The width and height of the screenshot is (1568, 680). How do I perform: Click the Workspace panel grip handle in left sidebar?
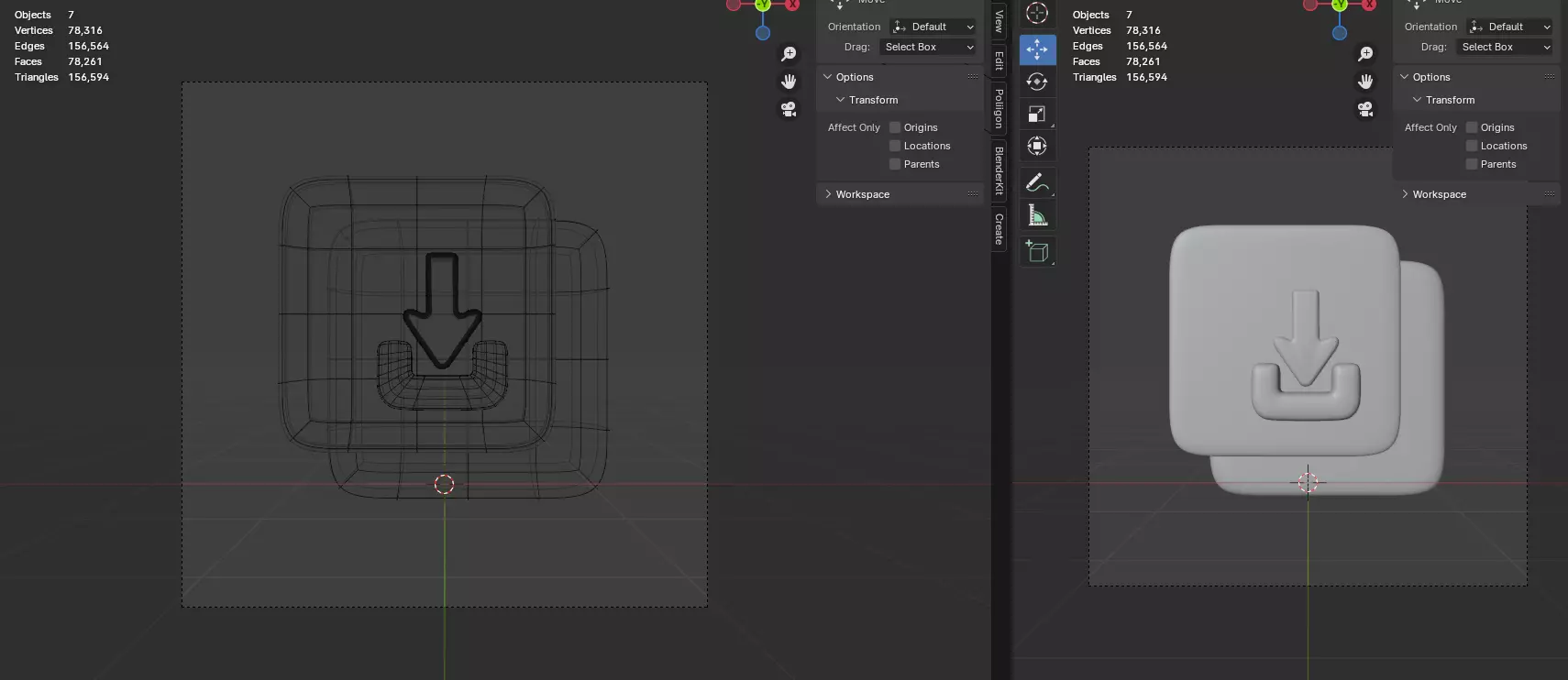[973, 194]
